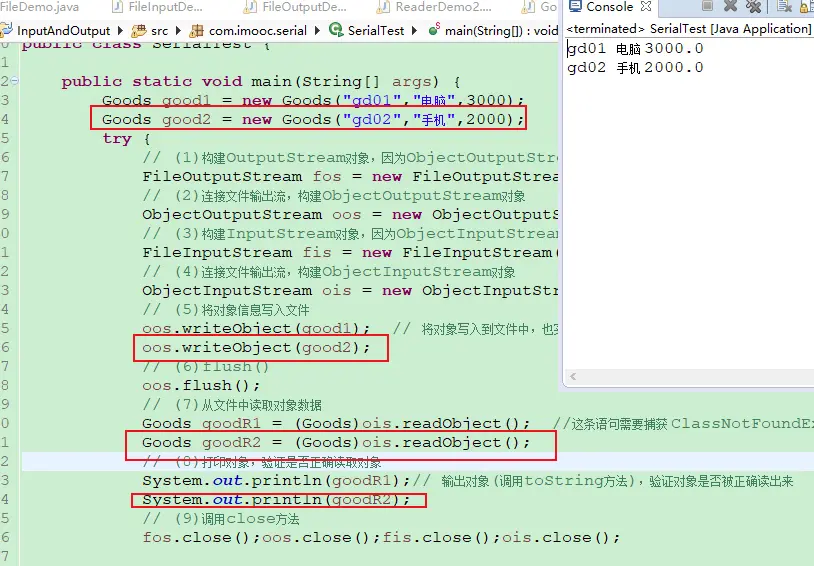Click the FileInputStream fis declaration line
This screenshot has height=566, width=814.
pos(350,252)
